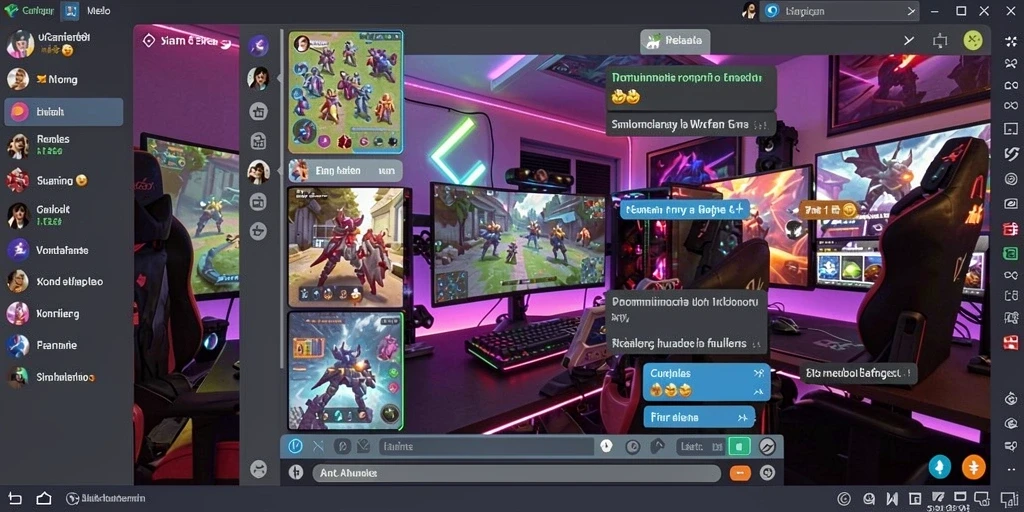Click the blue microphone circle button
Image resolution: width=1024 pixels, height=512 pixels.
(940, 466)
